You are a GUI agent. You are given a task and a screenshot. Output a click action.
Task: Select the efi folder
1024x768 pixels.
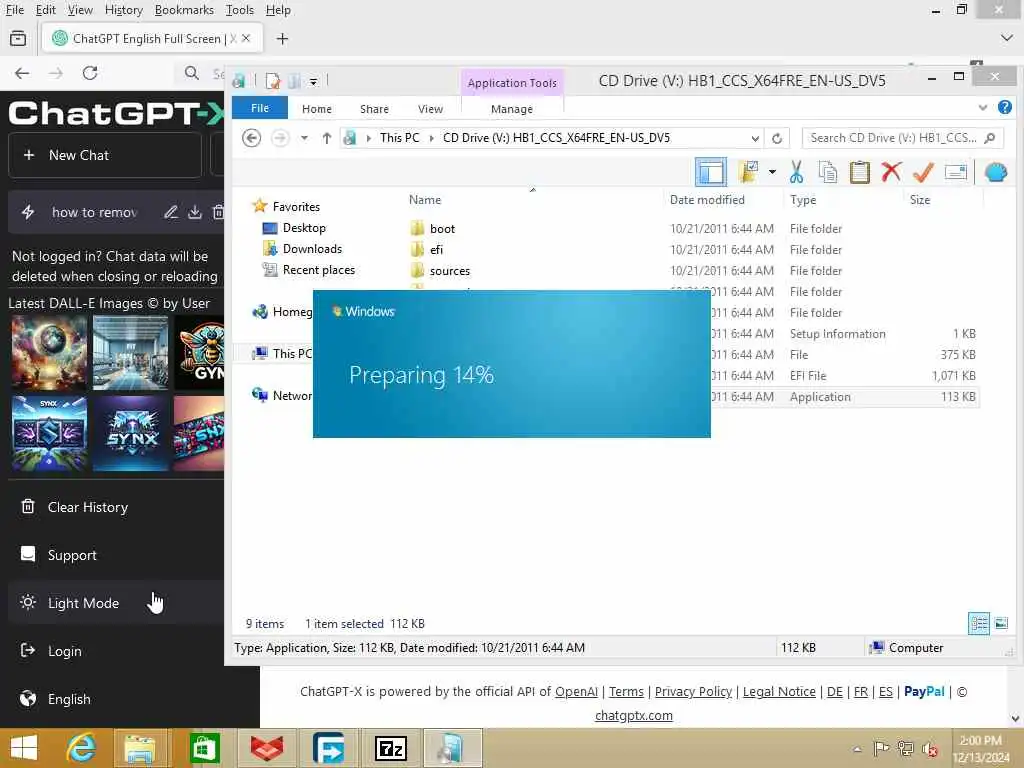point(436,249)
